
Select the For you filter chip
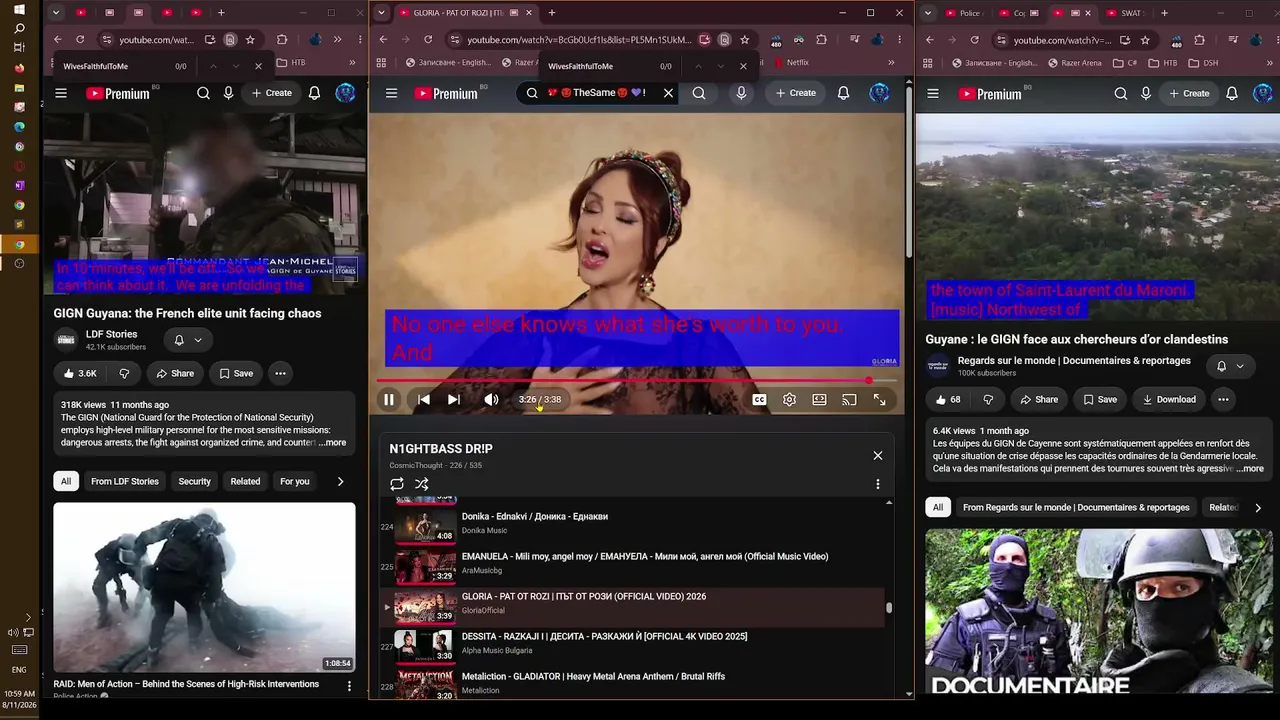point(294,481)
